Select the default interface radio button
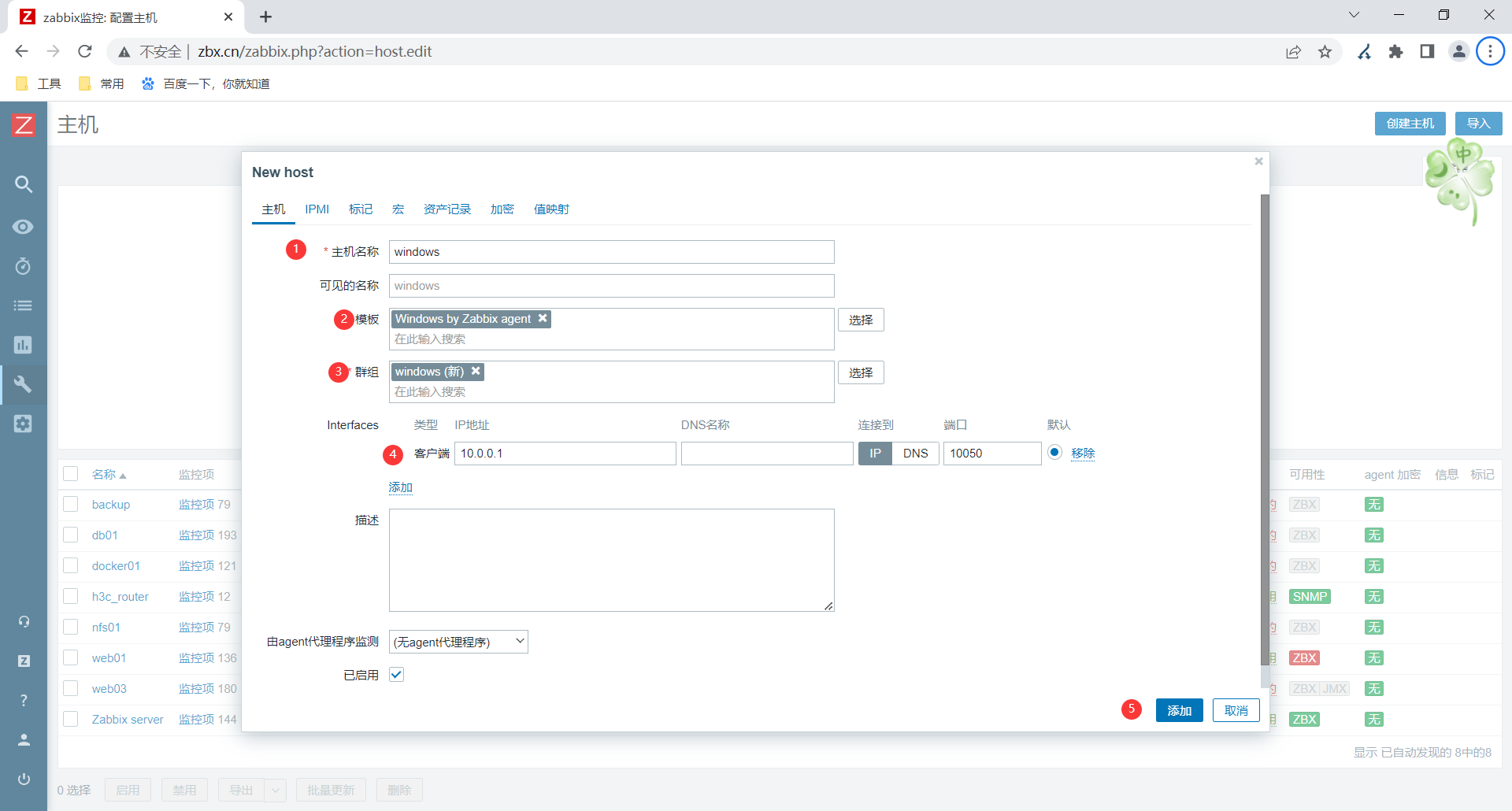Screen dimensions: 1512x811 (x=1054, y=452)
